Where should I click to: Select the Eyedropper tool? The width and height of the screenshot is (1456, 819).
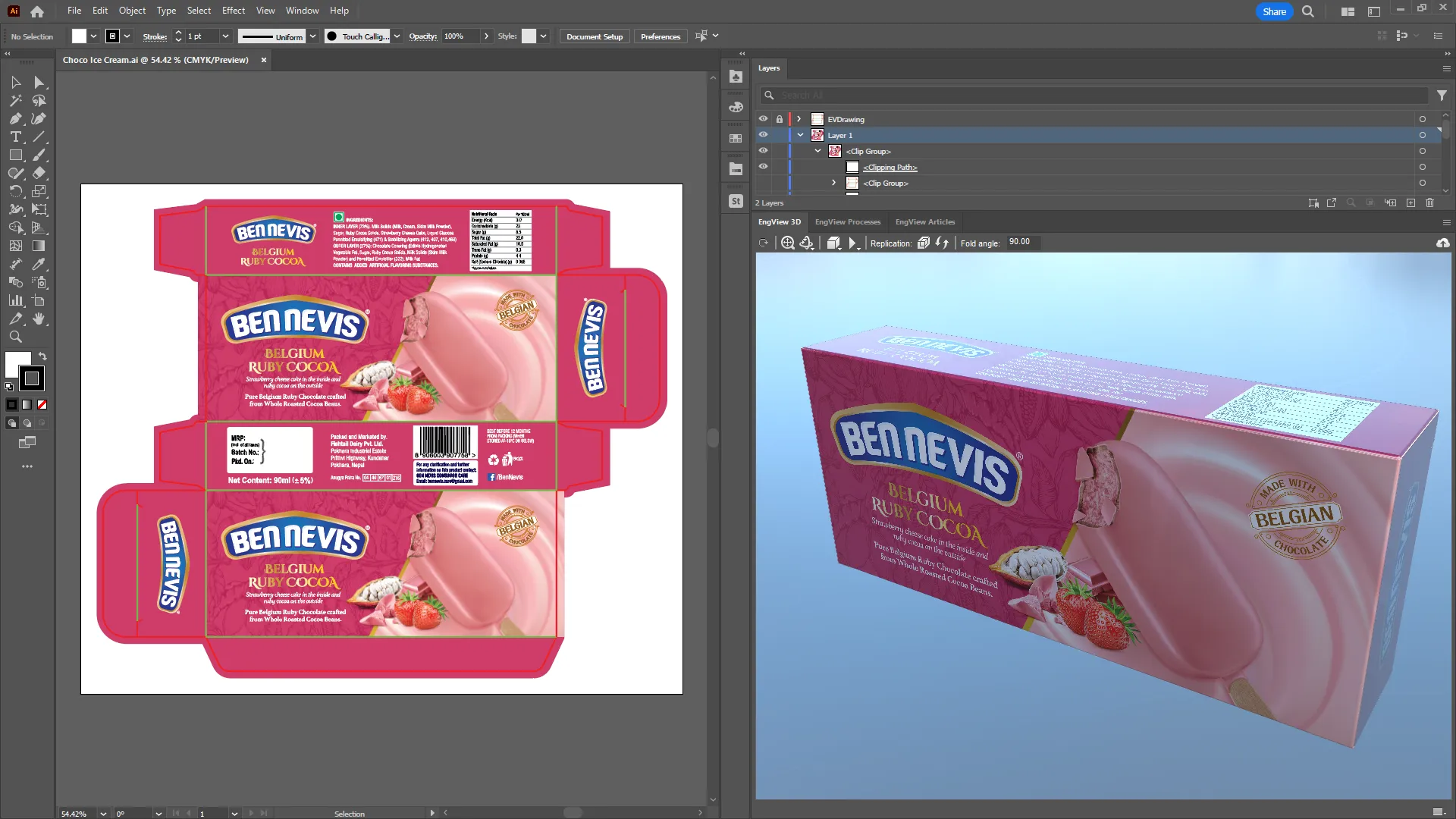[39, 264]
